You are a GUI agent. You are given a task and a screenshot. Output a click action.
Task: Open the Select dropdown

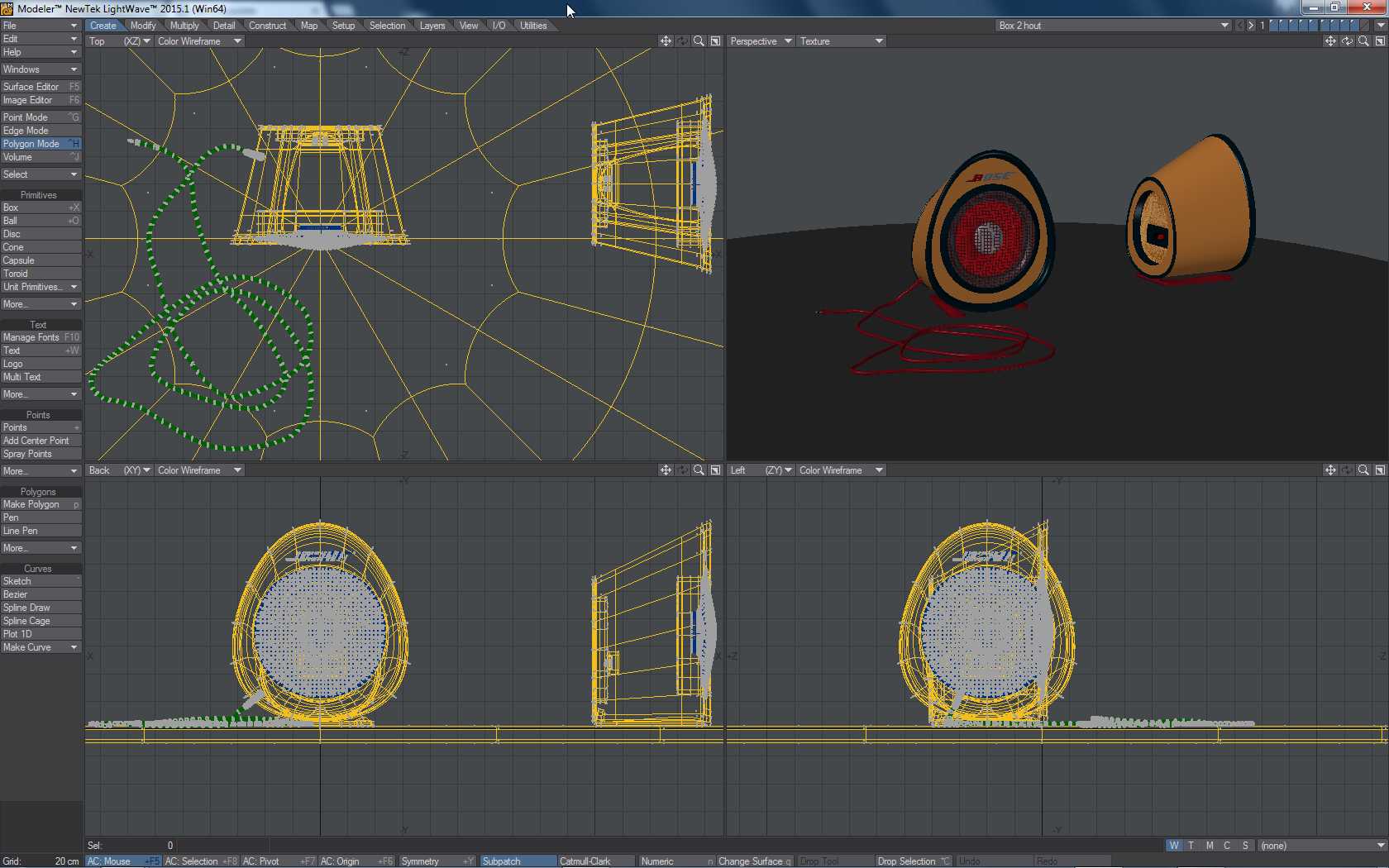click(41, 174)
